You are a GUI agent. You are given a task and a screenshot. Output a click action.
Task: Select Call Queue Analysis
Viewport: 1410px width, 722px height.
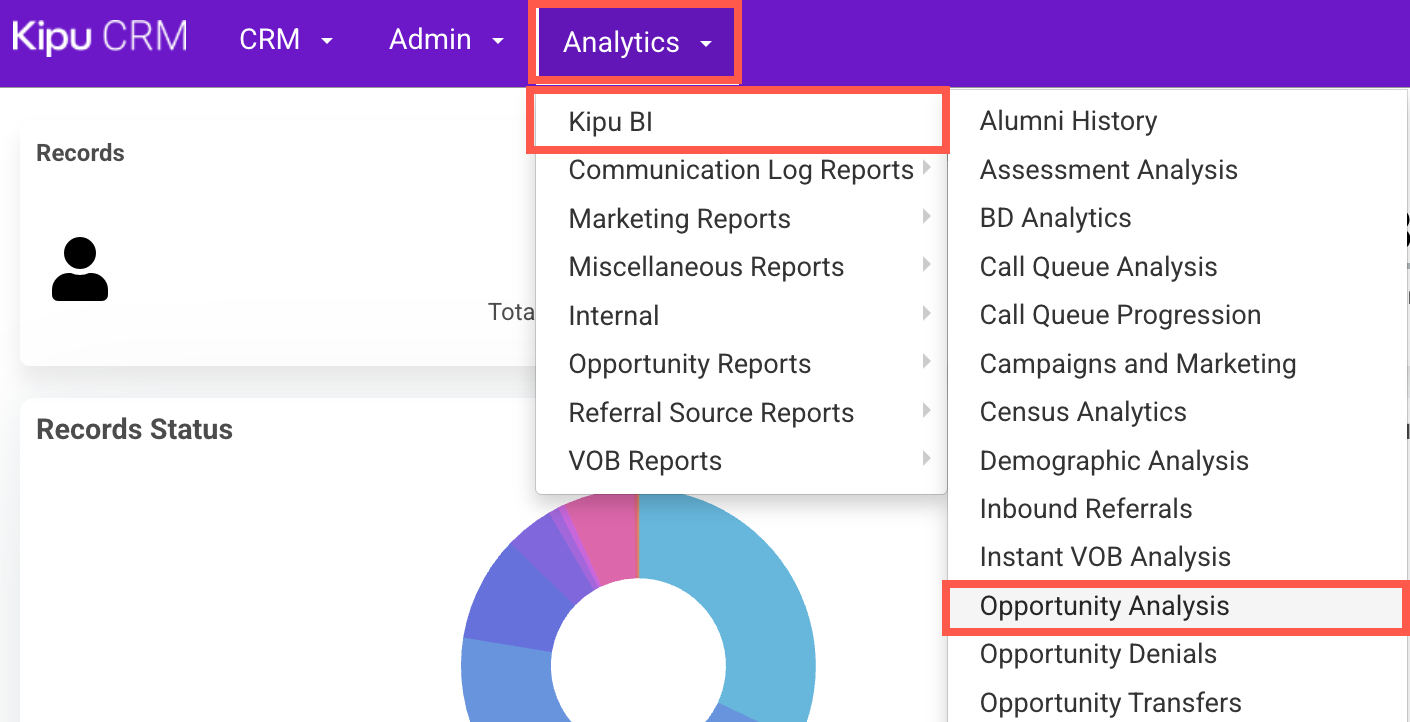coord(1098,267)
